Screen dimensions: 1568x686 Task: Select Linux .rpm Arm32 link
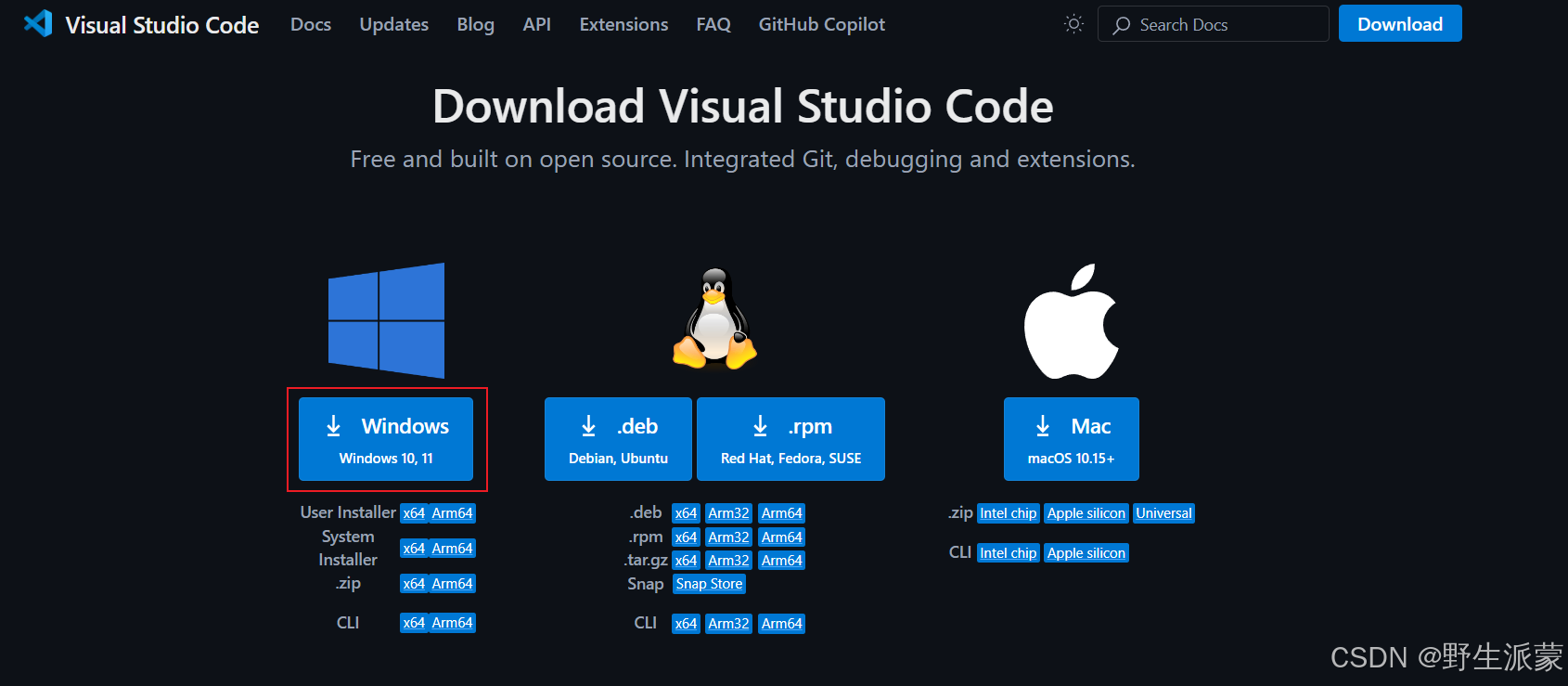click(x=728, y=537)
